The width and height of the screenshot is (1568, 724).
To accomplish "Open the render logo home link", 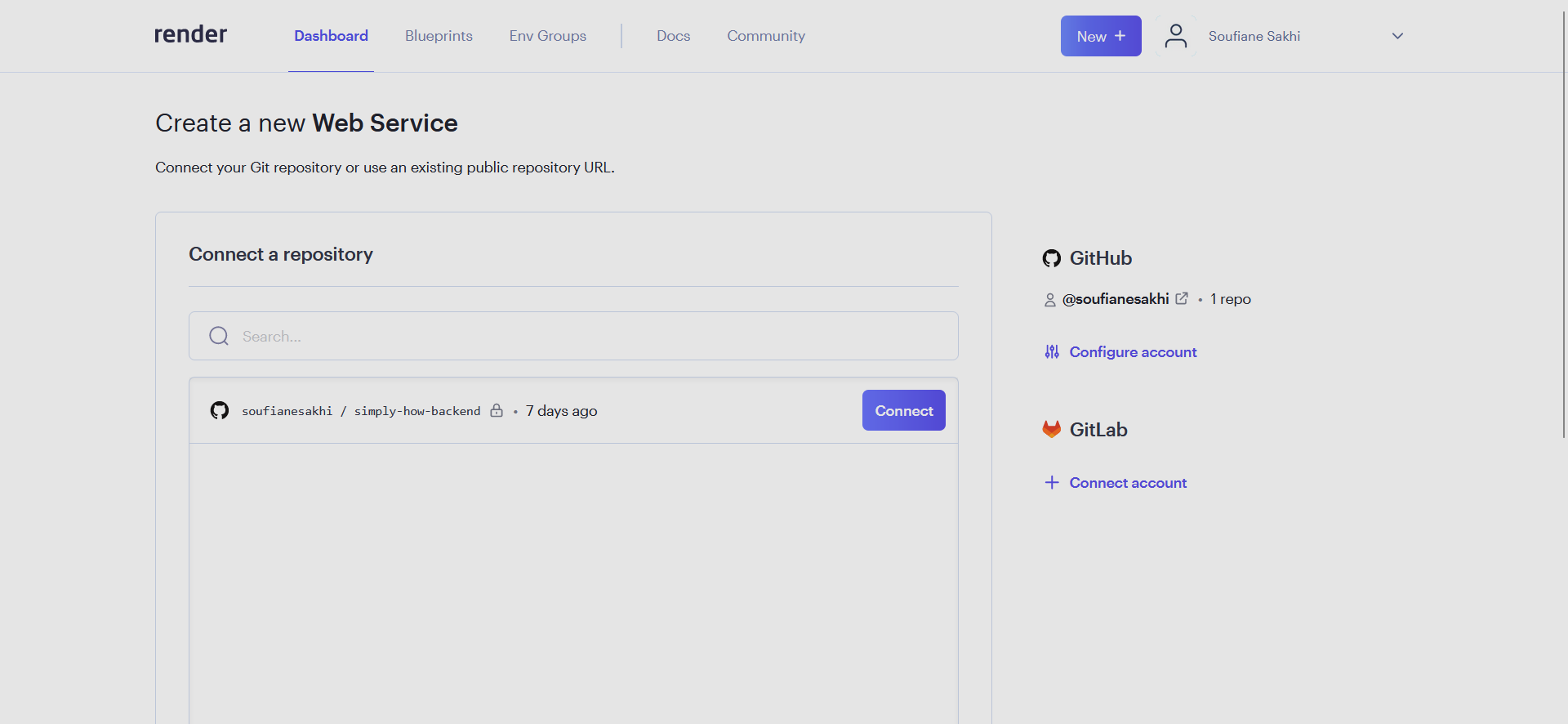I will pyautogui.click(x=190, y=34).
